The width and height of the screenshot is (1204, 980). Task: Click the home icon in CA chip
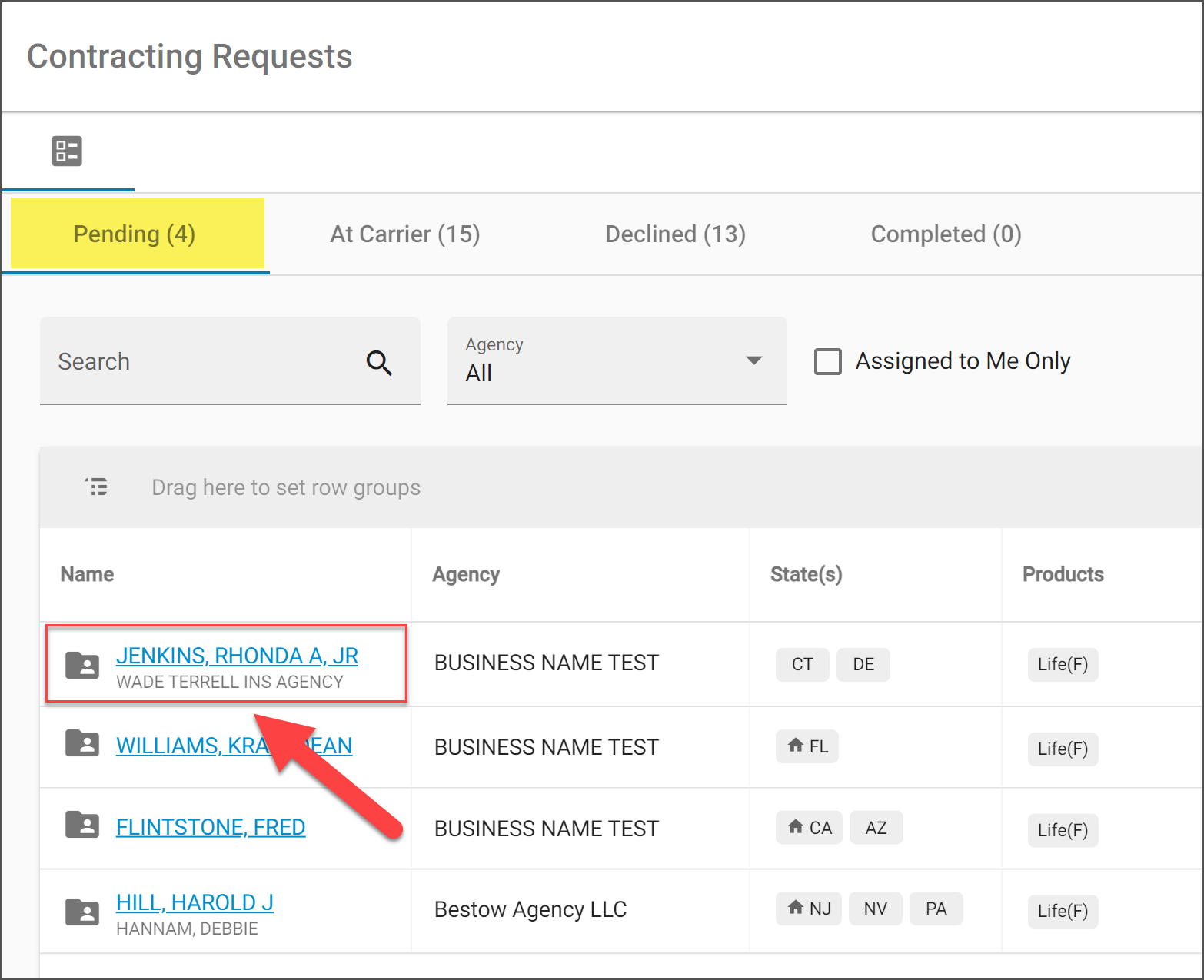[796, 826]
